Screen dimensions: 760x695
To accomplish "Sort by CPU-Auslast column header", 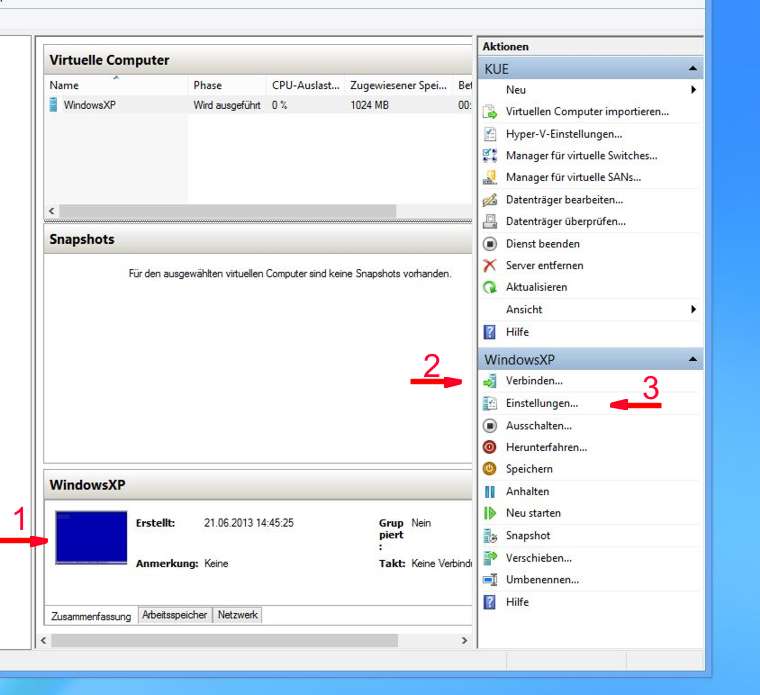I will (x=305, y=85).
